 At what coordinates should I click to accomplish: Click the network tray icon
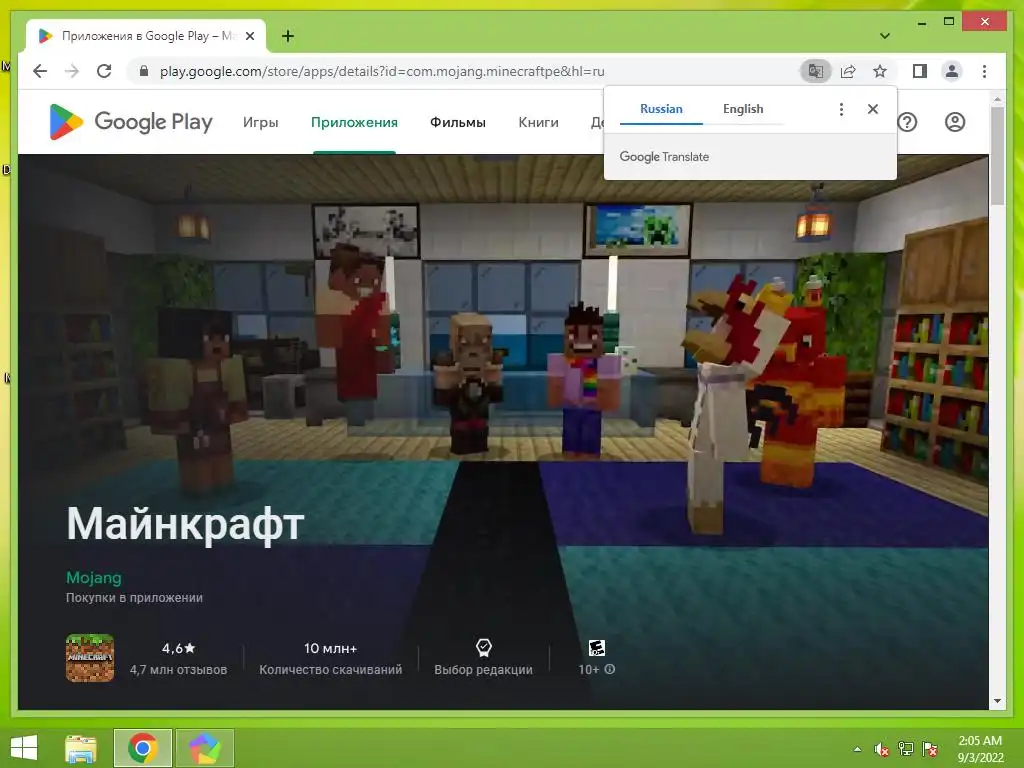click(x=905, y=749)
